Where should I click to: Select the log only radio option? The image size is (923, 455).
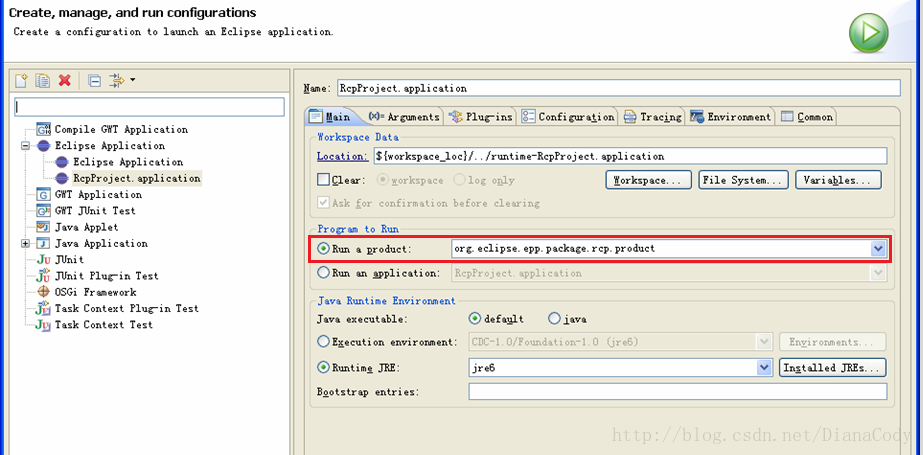click(459, 180)
